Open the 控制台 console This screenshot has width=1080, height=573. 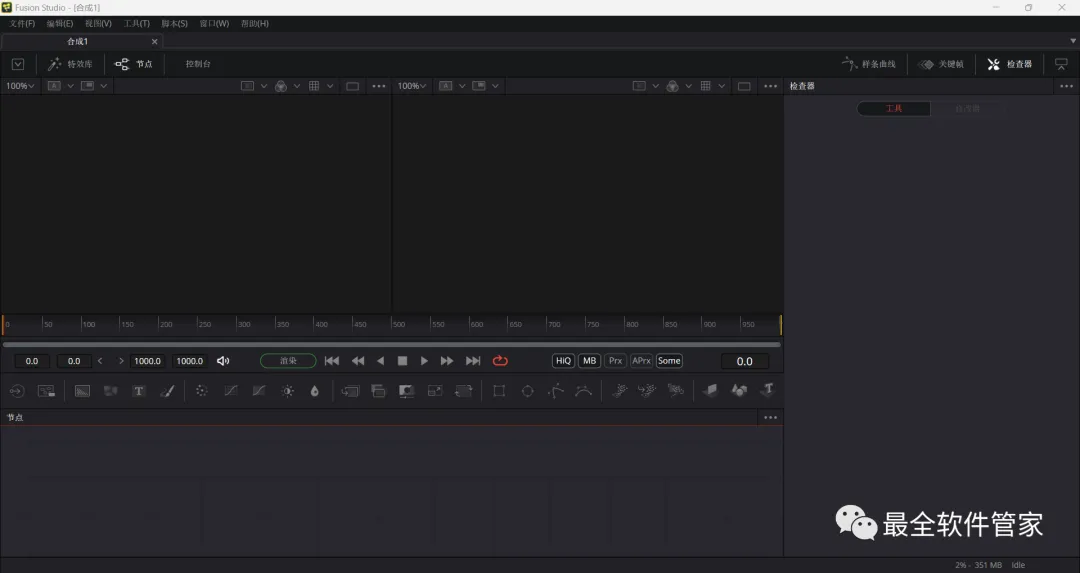click(x=198, y=64)
